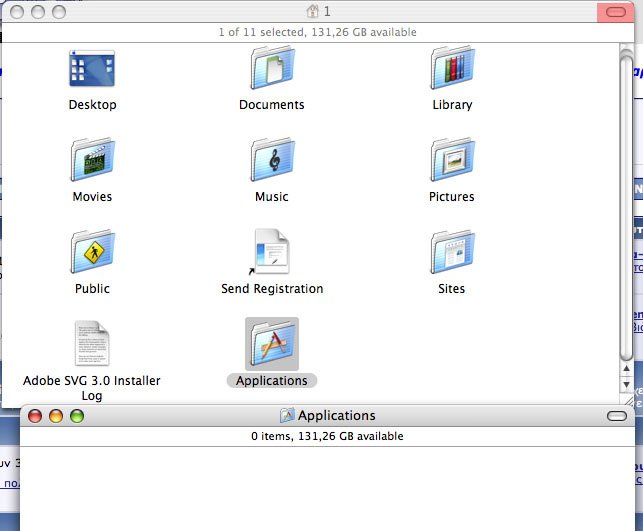The image size is (643, 531).
Task: Click the "Public" label
Action: pyautogui.click(x=92, y=288)
